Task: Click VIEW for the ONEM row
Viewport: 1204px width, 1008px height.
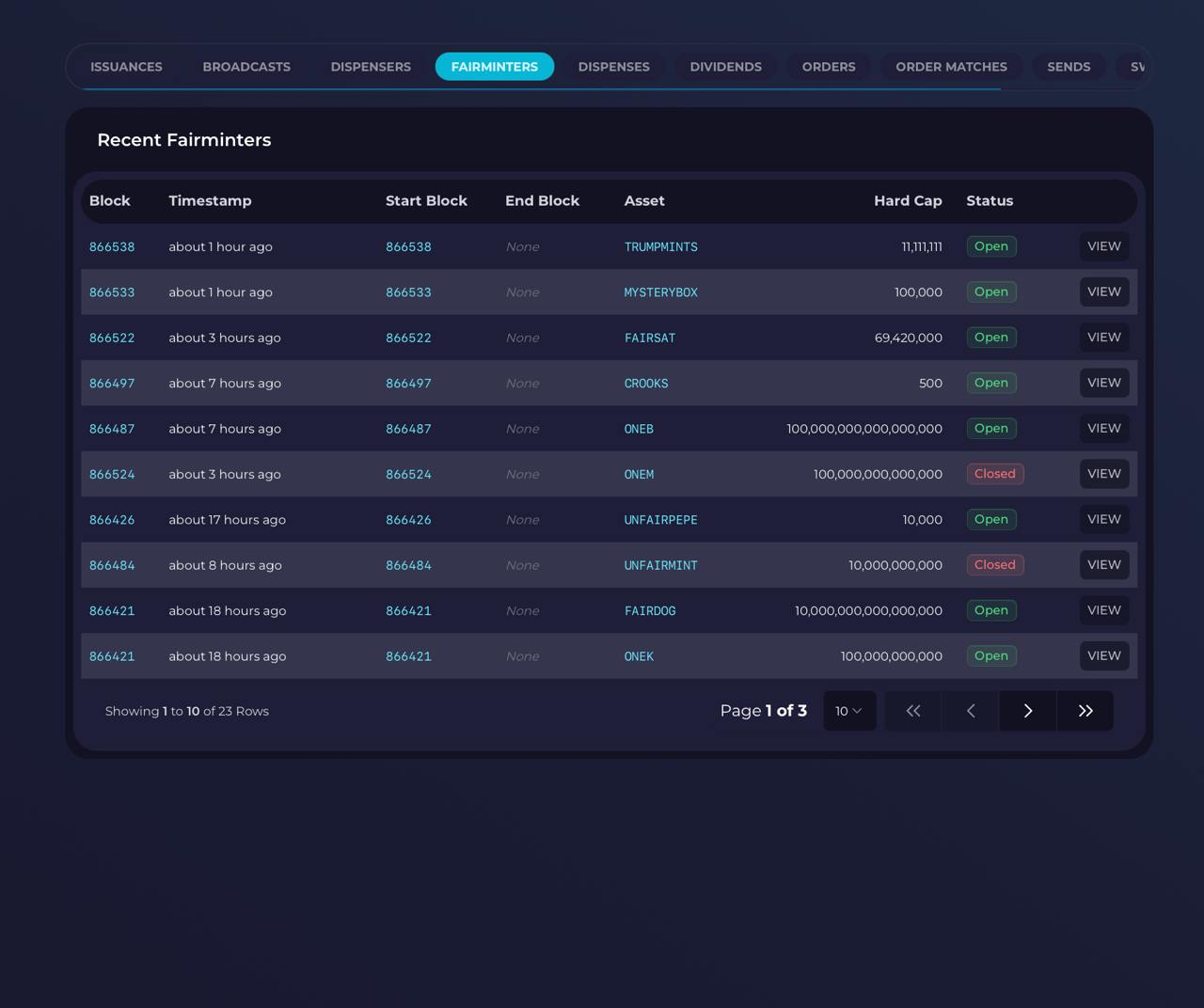Action: tap(1104, 474)
